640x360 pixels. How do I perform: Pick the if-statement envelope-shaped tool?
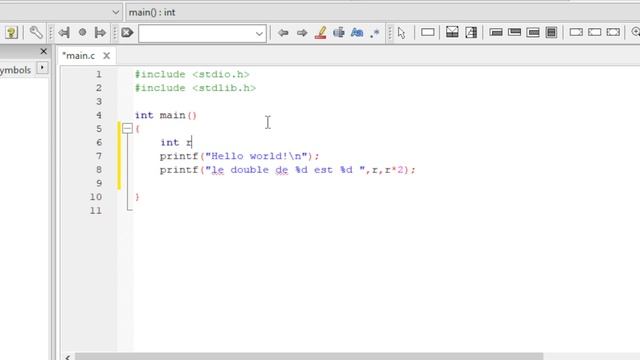pos(452,32)
